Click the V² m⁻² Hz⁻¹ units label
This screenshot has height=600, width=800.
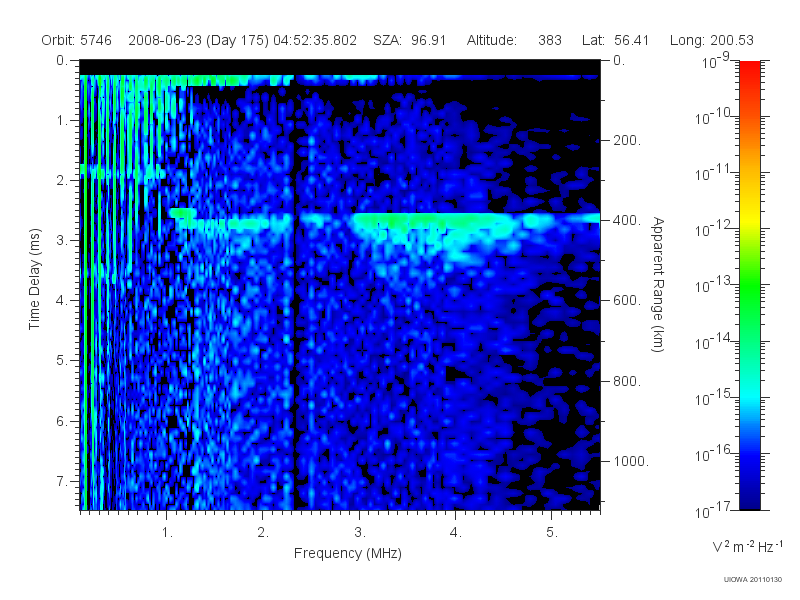click(747, 546)
